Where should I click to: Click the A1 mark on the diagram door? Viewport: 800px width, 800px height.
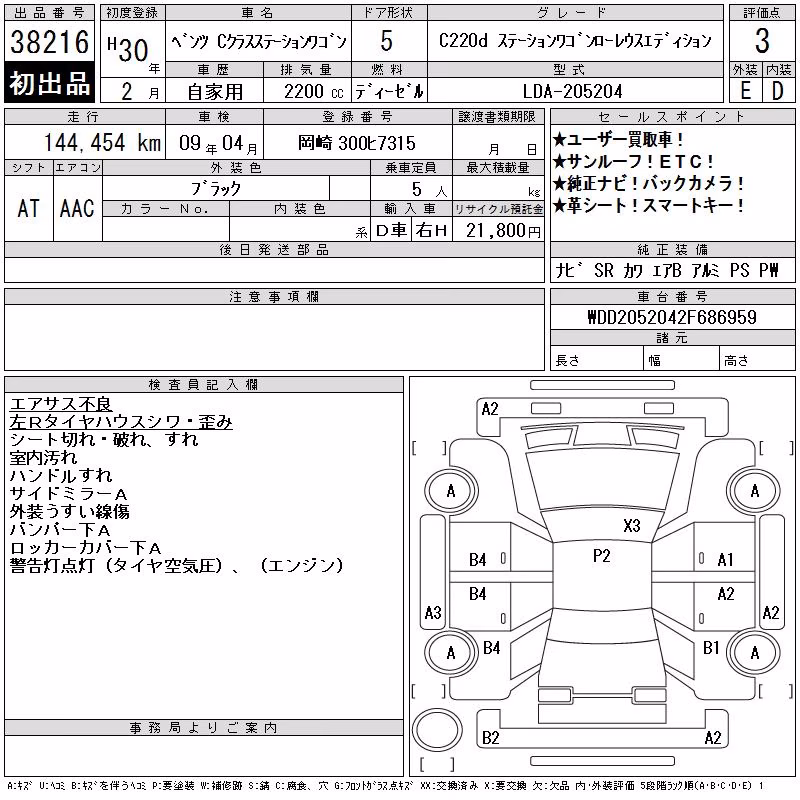click(x=725, y=560)
